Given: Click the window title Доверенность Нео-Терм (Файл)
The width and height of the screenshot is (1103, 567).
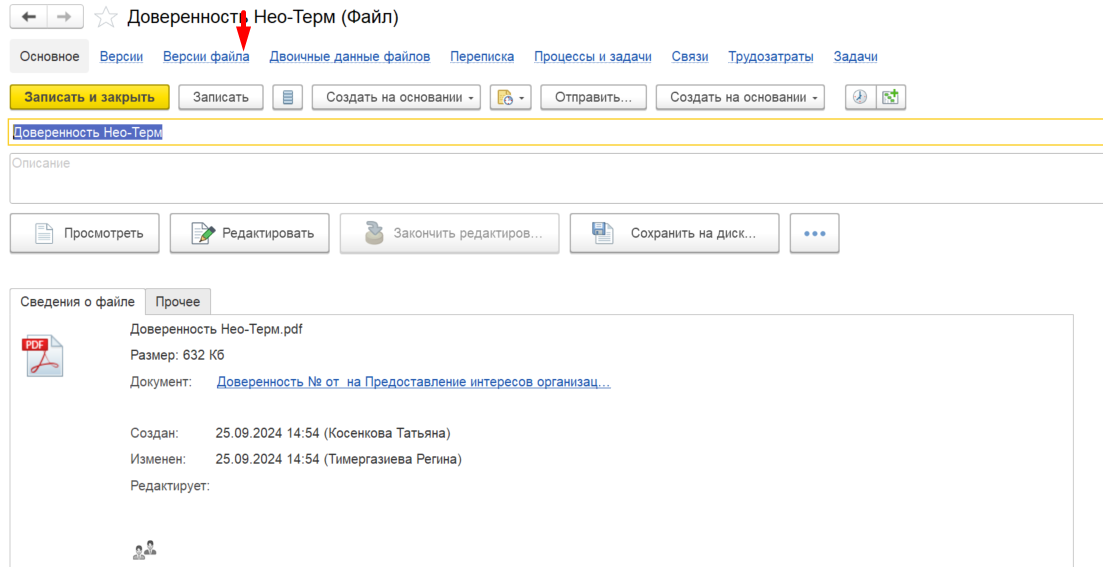Looking at the screenshot, I should pyautogui.click(x=262, y=18).
